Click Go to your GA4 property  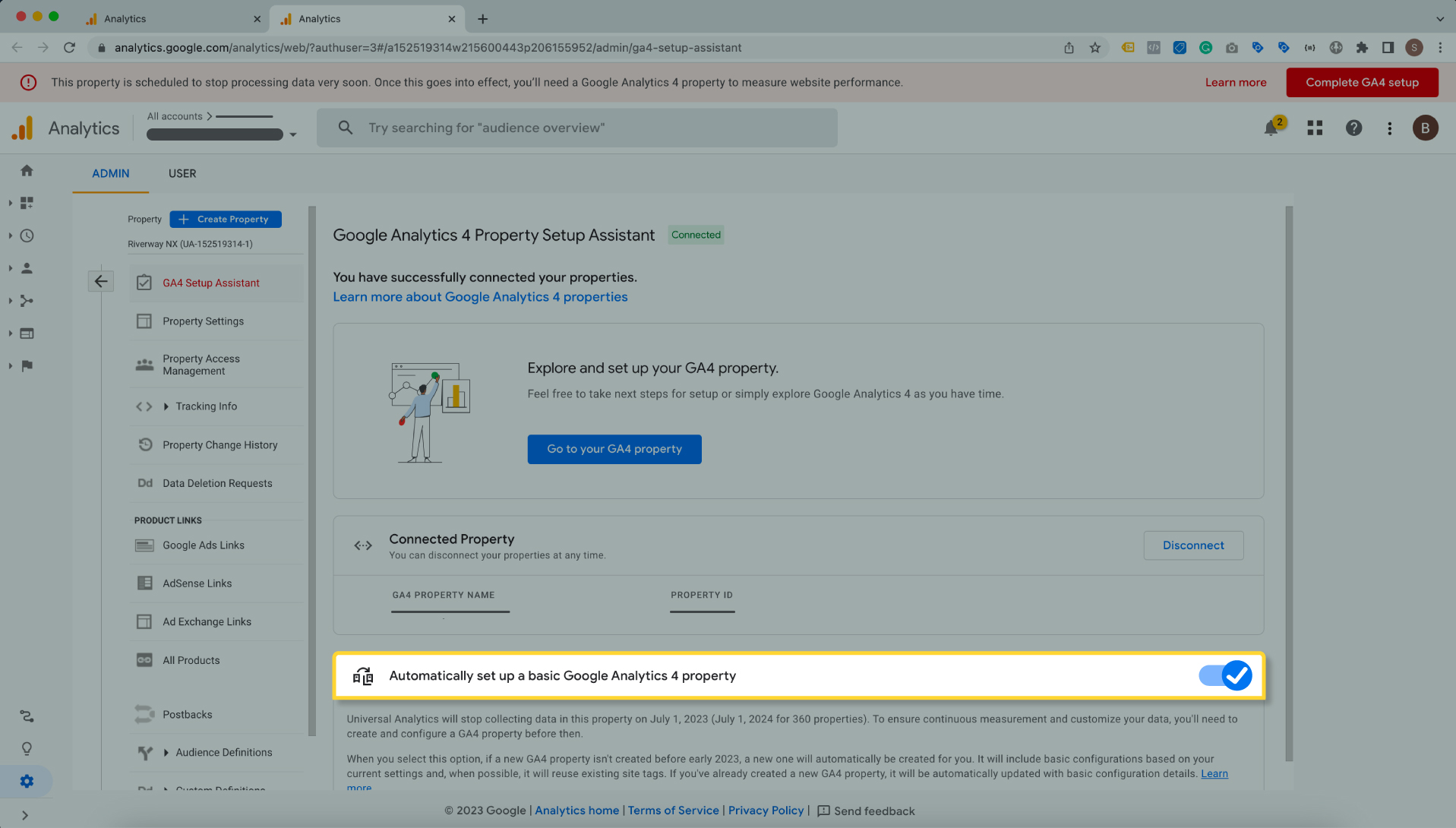point(614,449)
